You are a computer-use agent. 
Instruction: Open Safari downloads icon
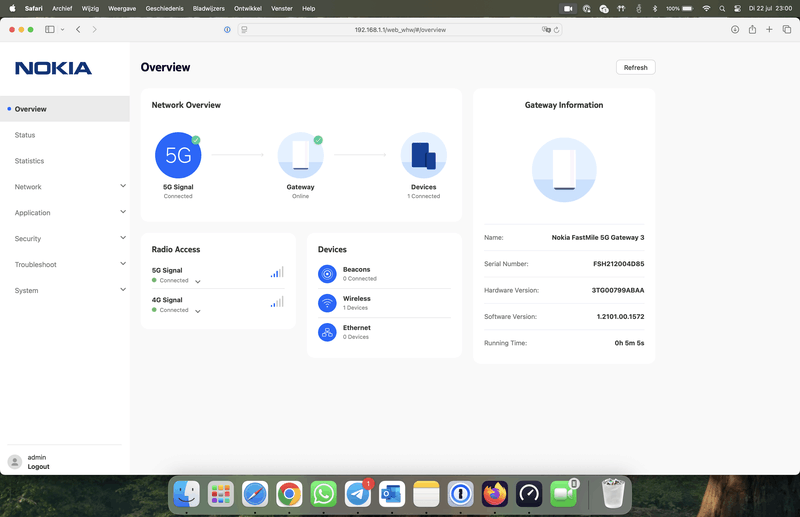click(735, 30)
